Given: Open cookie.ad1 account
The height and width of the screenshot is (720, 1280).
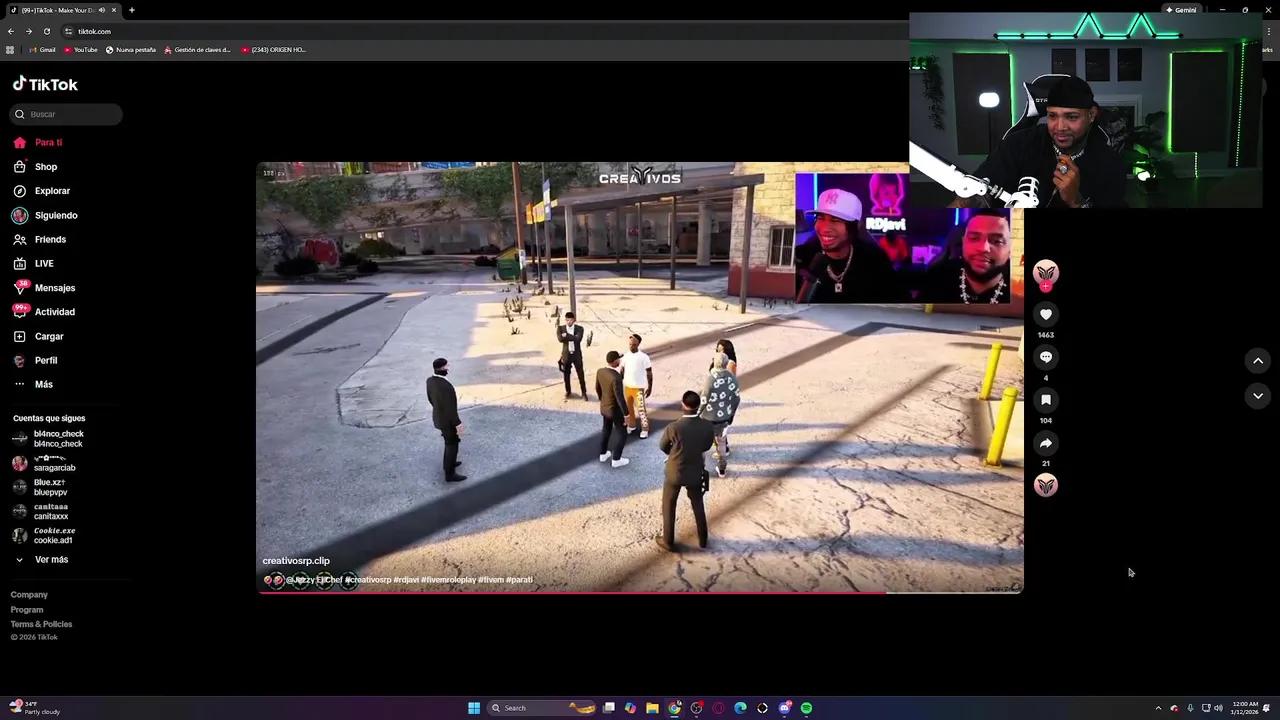Looking at the screenshot, I should (x=43, y=535).
